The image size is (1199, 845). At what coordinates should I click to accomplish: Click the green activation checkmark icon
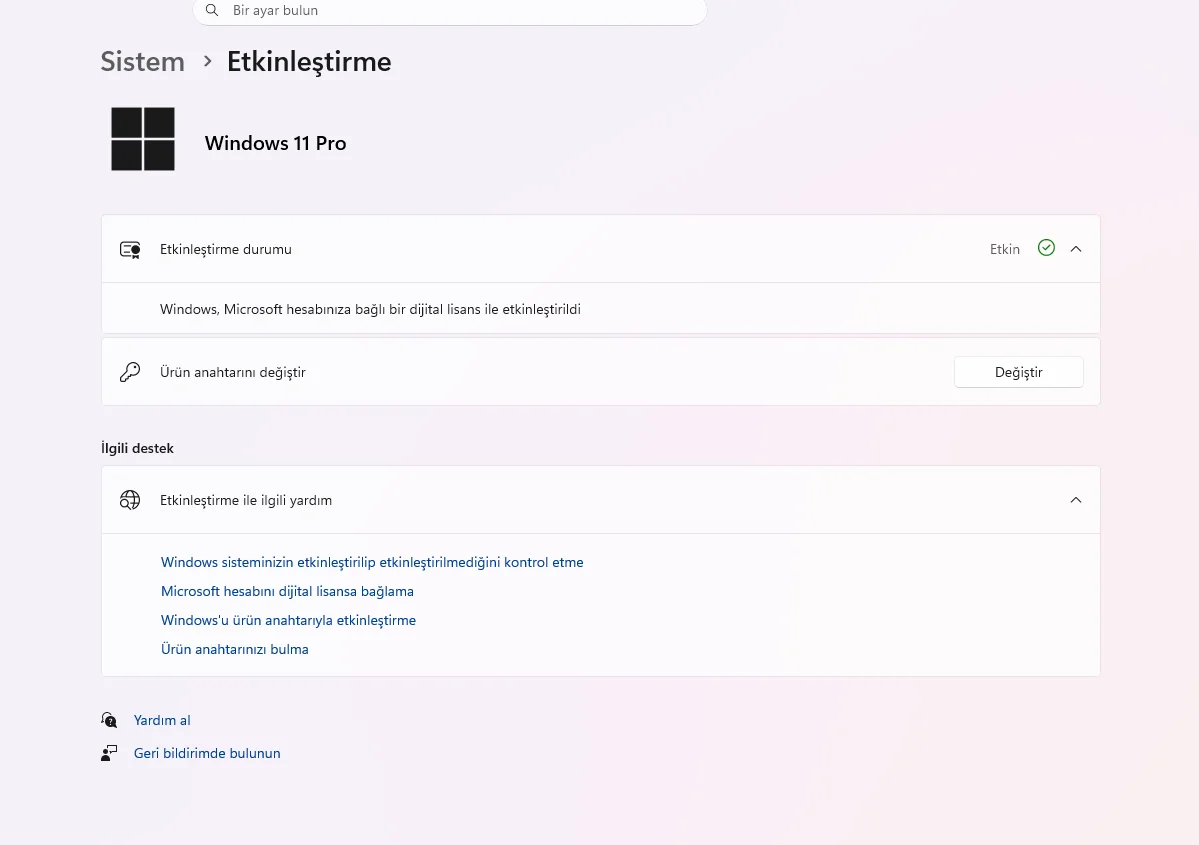(1046, 248)
